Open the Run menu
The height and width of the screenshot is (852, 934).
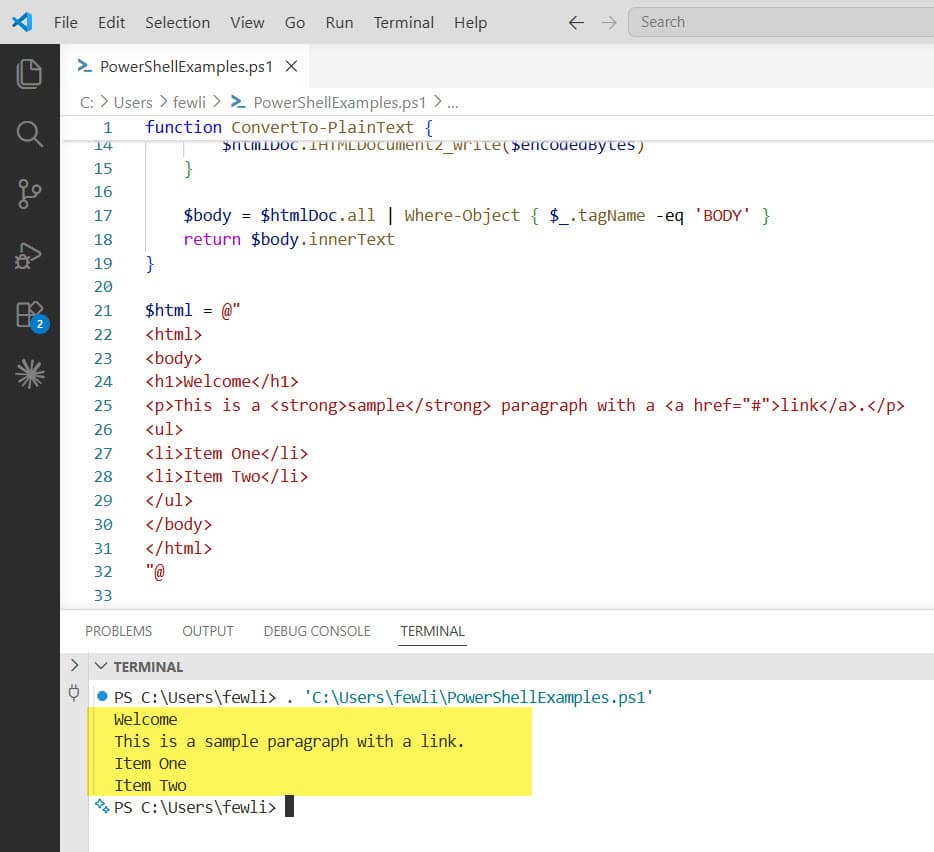(x=340, y=23)
